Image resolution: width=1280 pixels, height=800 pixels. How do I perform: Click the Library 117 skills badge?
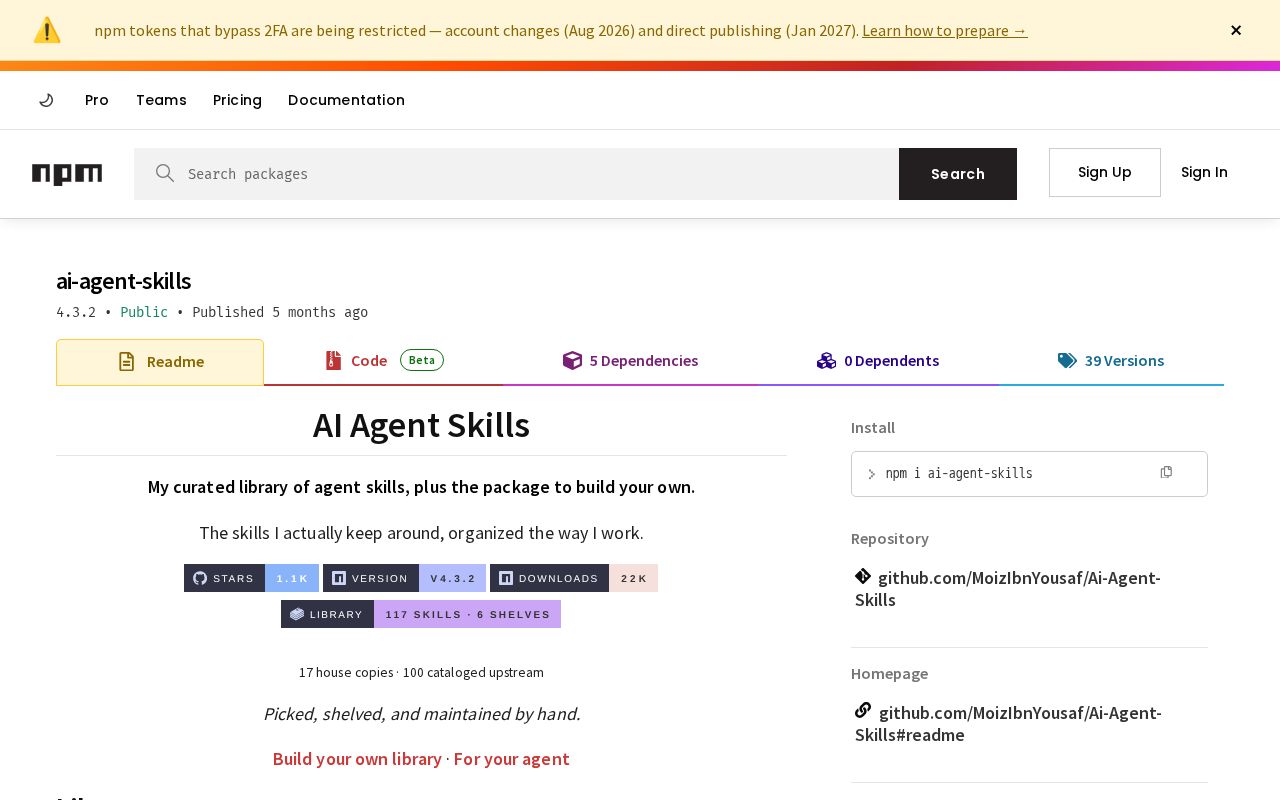421,614
